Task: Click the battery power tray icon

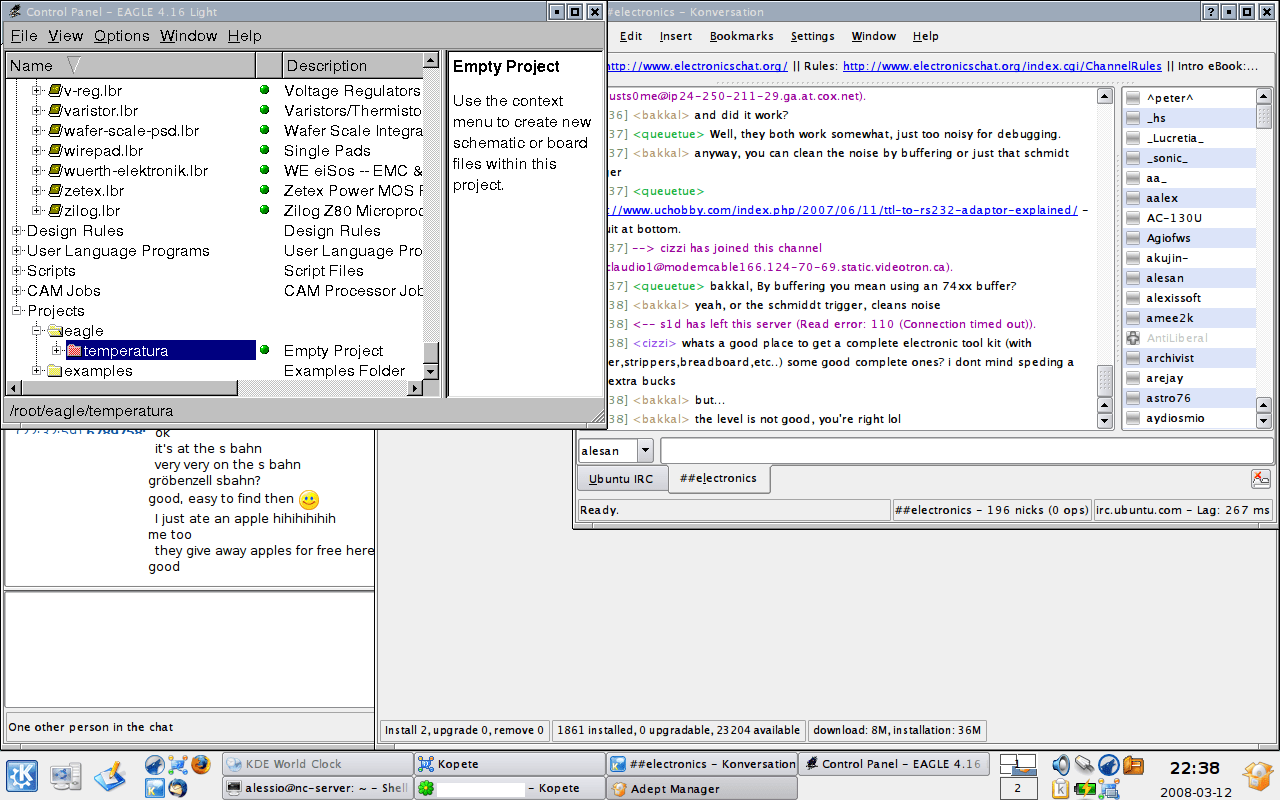Action: coord(1084,789)
